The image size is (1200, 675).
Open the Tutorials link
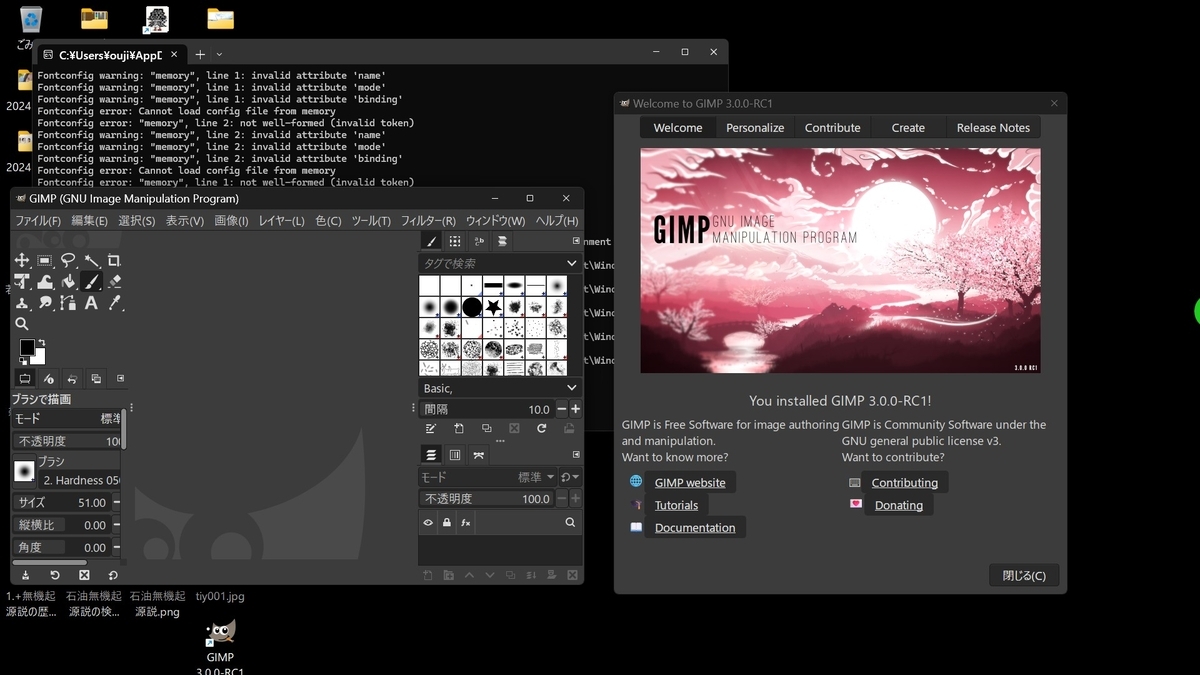(x=676, y=505)
